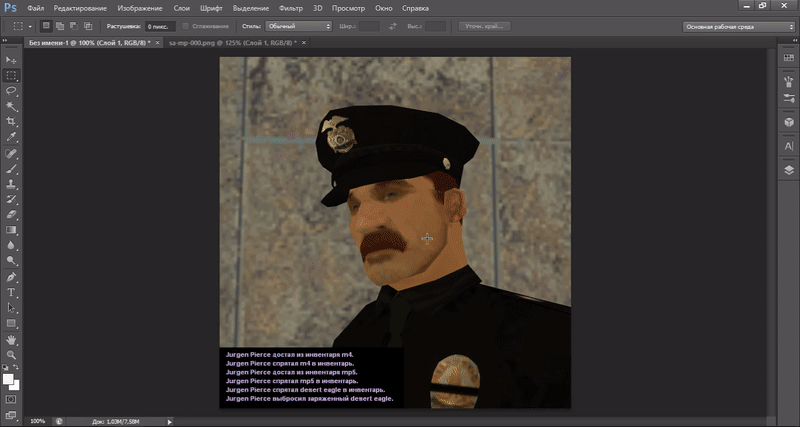The width and height of the screenshot is (800, 427).
Task: Change the screen mode button
Action: [11, 415]
